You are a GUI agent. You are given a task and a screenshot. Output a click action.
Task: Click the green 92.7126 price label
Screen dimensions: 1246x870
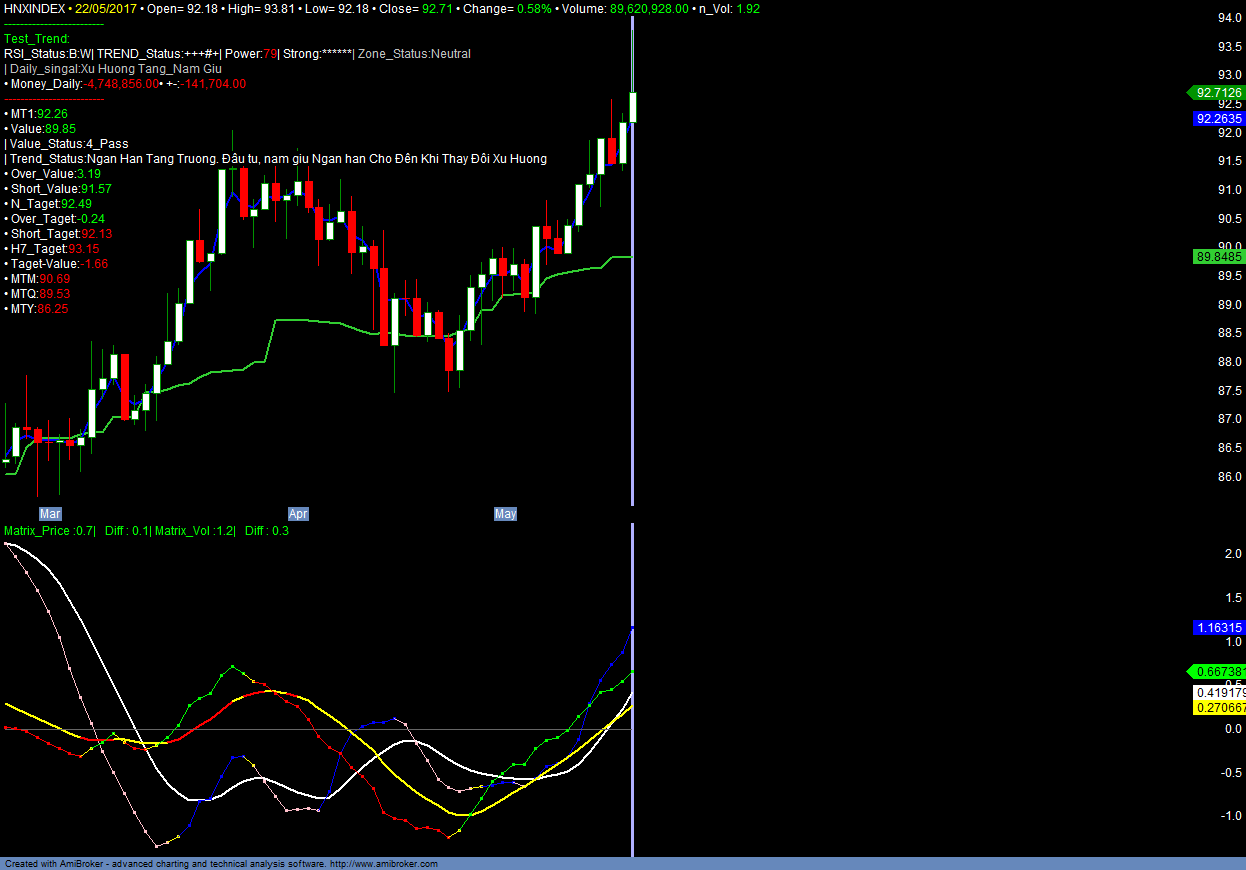pos(1216,93)
